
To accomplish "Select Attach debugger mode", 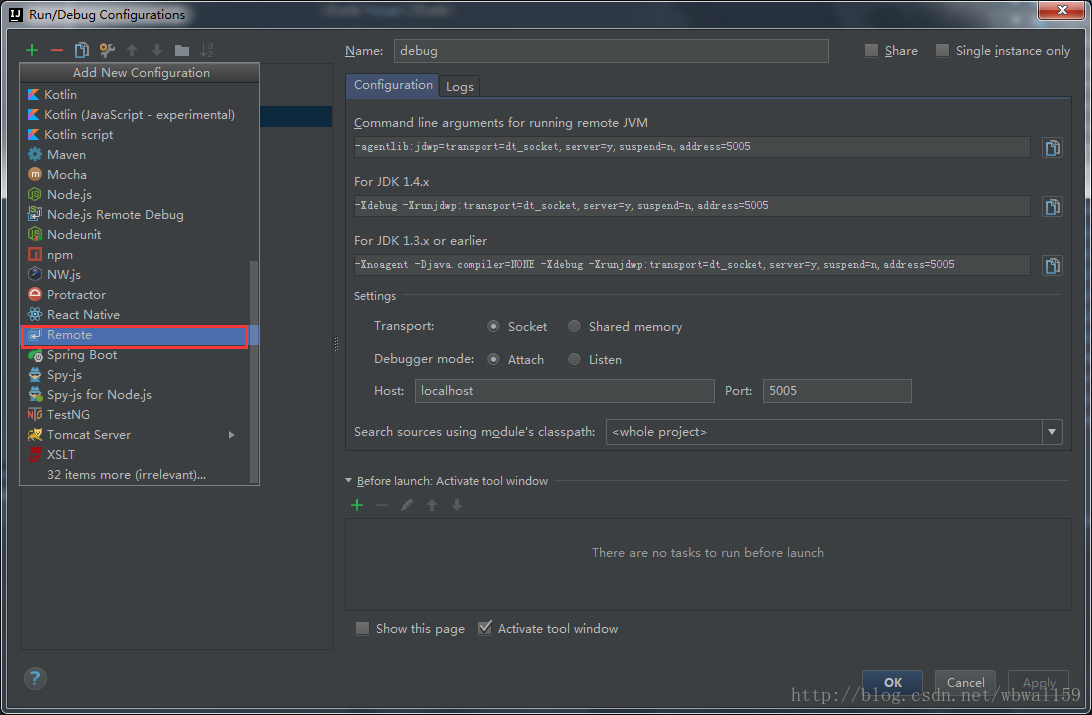I will pos(494,360).
